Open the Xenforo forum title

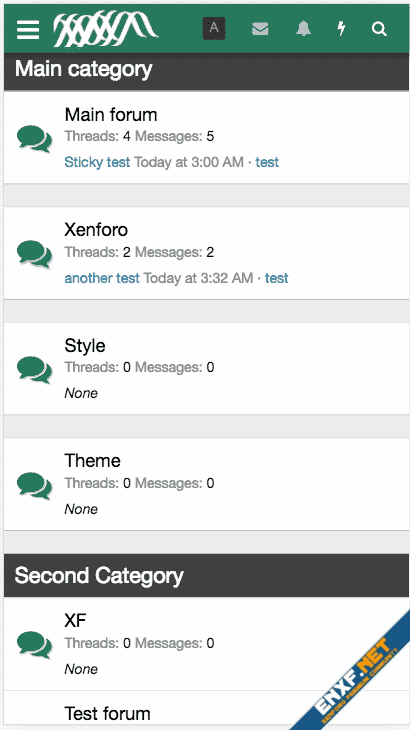[x=96, y=230]
